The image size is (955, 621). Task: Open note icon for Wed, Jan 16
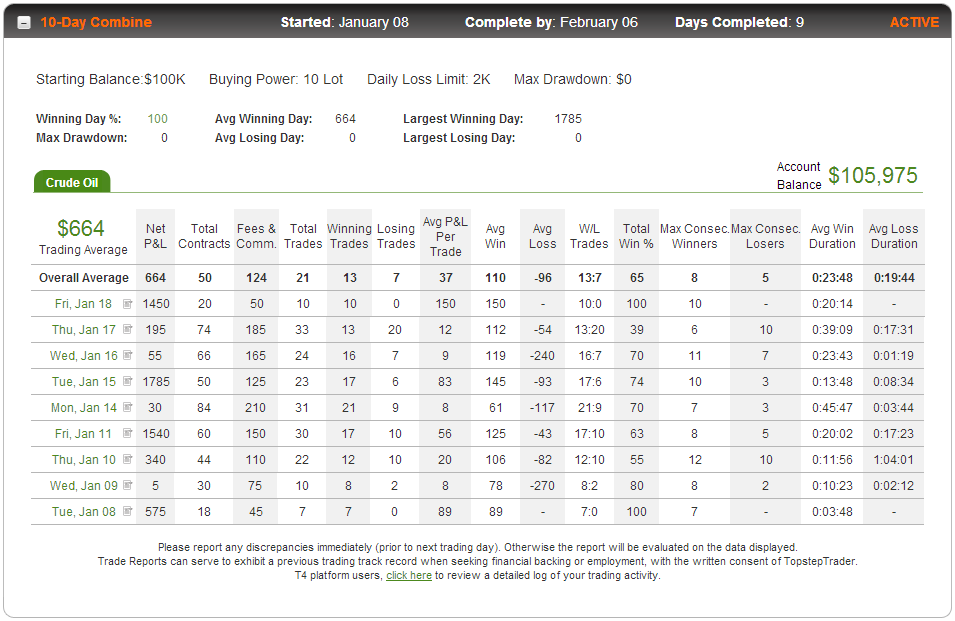coord(127,355)
